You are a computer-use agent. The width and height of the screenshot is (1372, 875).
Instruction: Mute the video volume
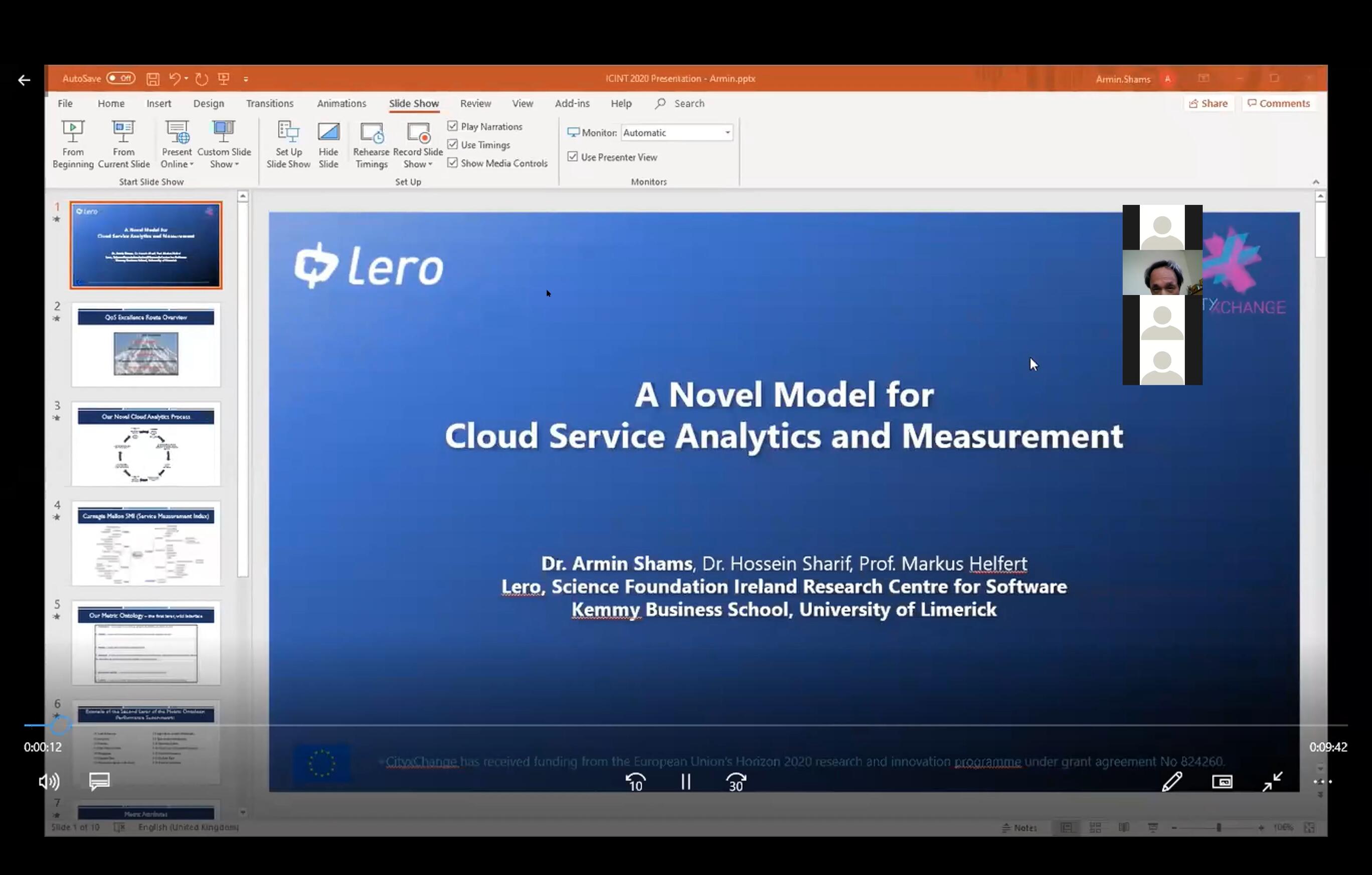(x=49, y=782)
